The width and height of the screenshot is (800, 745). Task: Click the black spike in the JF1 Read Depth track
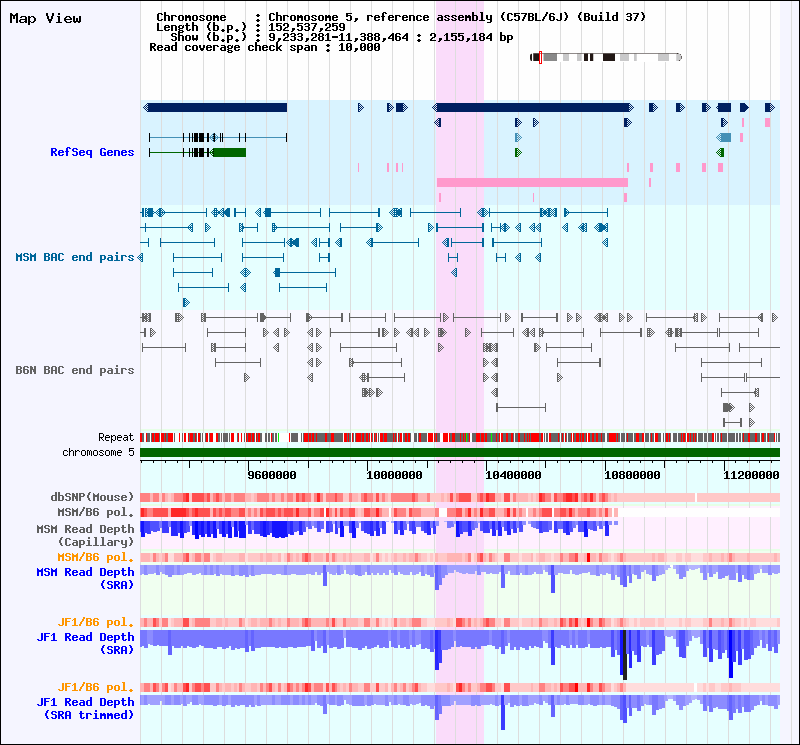click(624, 655)
